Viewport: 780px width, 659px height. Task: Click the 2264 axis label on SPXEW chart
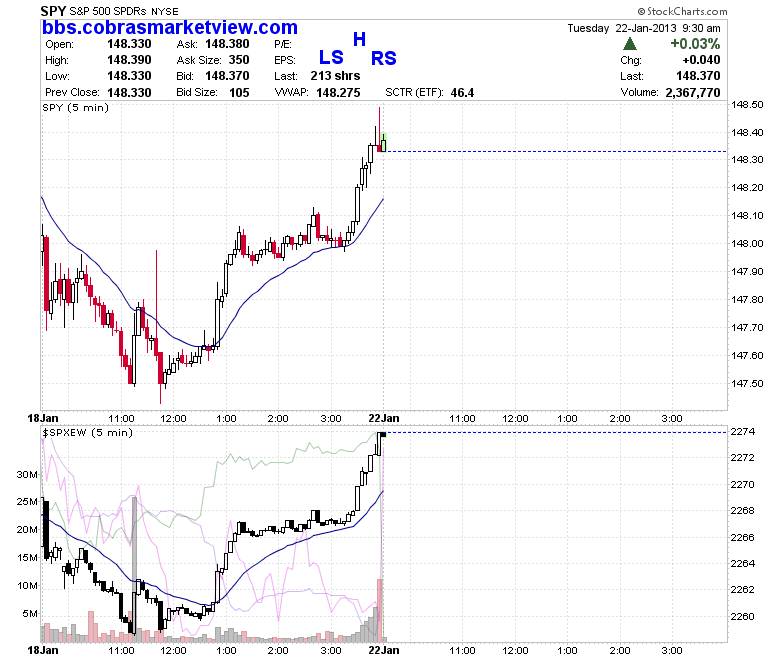(x=743, y=564)
